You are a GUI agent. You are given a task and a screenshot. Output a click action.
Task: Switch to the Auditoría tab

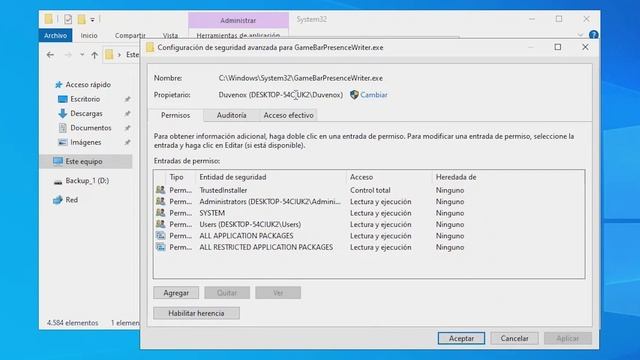point(231,116)
